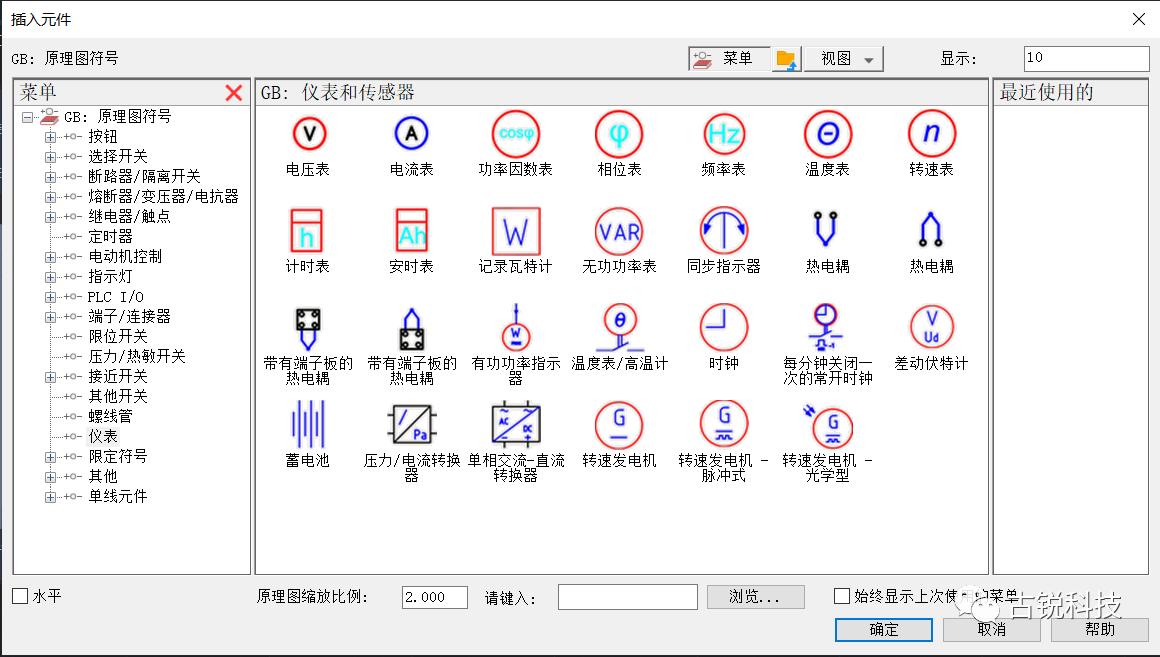Pick the 计时表 hour meter symbol

[306, 231]
